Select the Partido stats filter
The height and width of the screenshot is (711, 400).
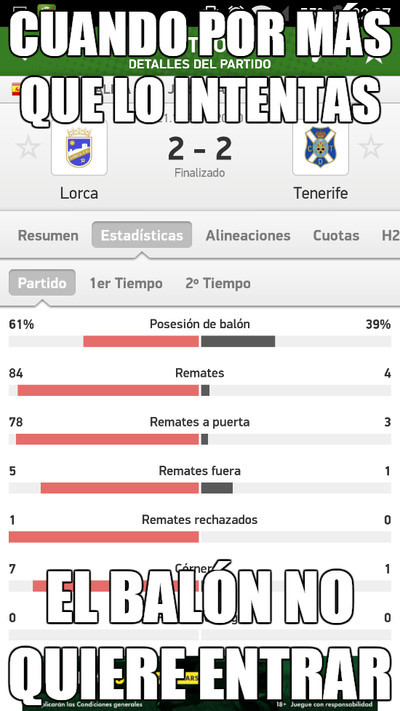click(42, 283)
